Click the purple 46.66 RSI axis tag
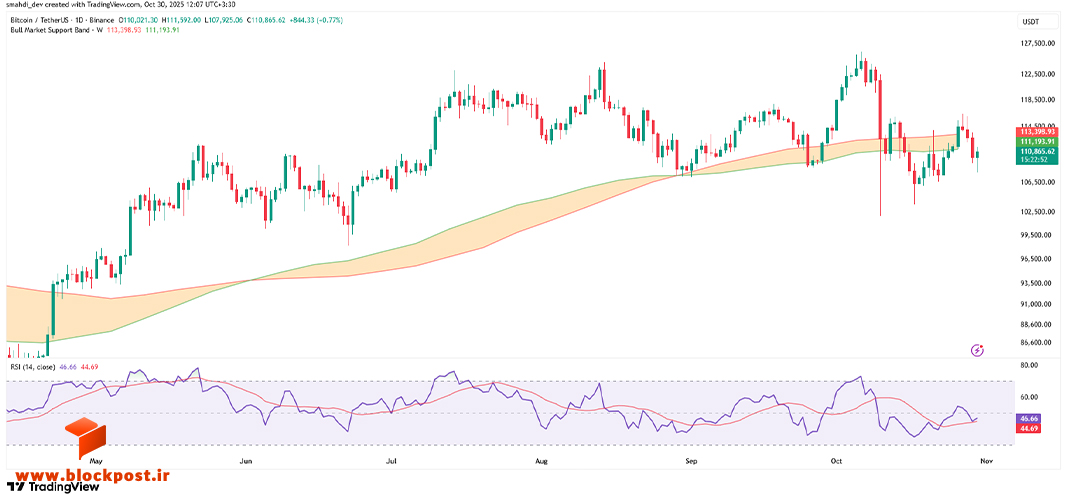Screen dimensions: 1066x500 click(1029, 418)
